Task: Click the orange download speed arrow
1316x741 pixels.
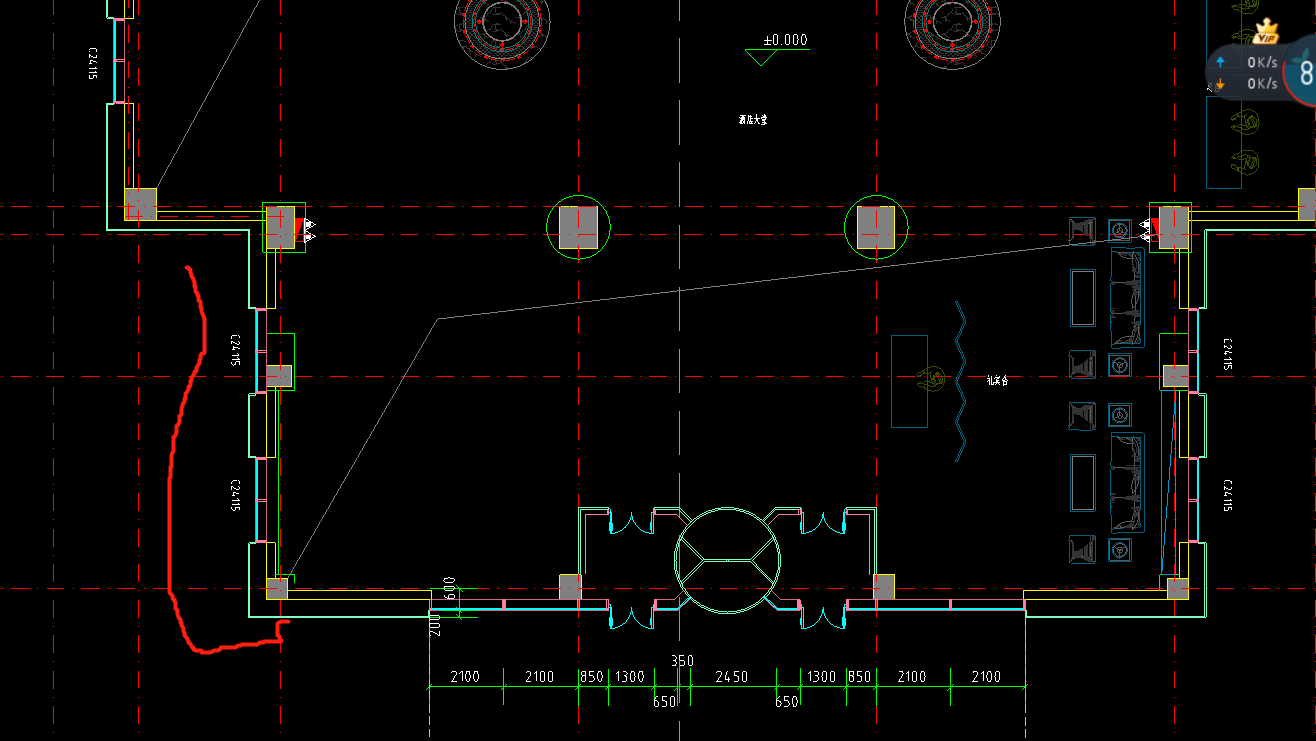Action: click(1220, 84)
